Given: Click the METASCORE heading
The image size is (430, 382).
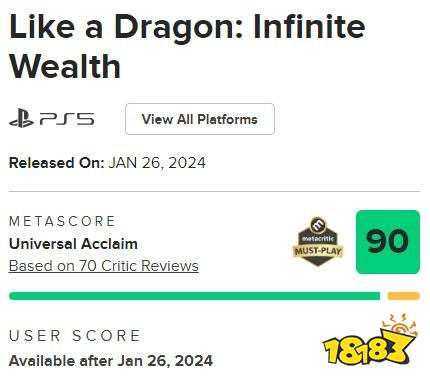Looking at the screenshot, I should pyautogui.click(x=62, y=221).
